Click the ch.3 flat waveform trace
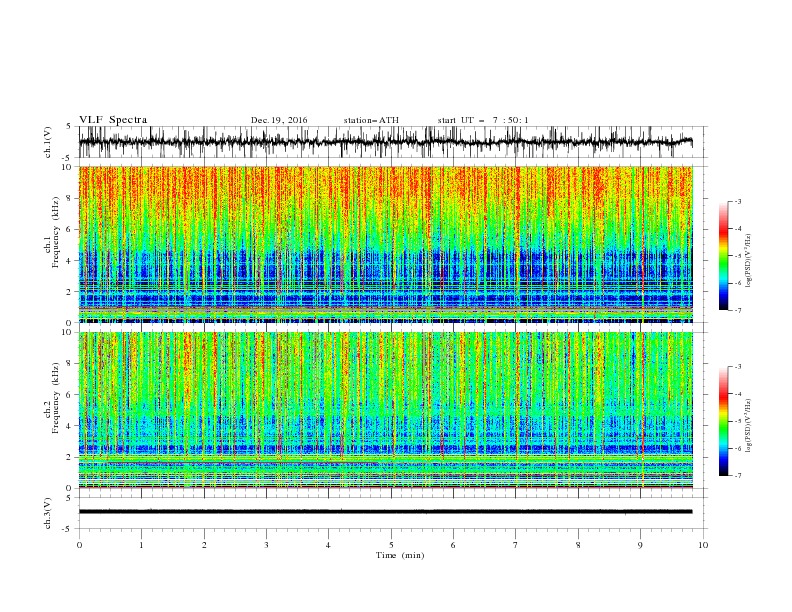The width and height of the screenshot is (792, 612). pos(386,512)
